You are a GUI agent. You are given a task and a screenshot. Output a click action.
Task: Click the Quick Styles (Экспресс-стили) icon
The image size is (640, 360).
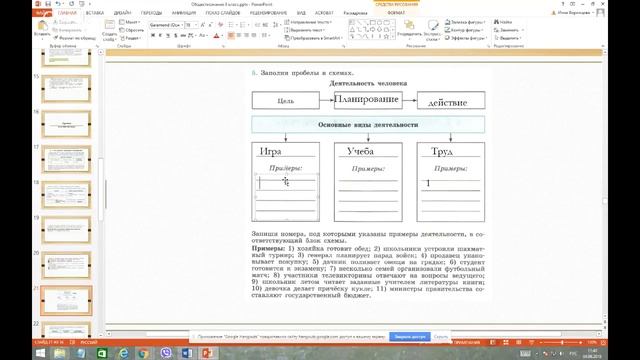[433, 26]
